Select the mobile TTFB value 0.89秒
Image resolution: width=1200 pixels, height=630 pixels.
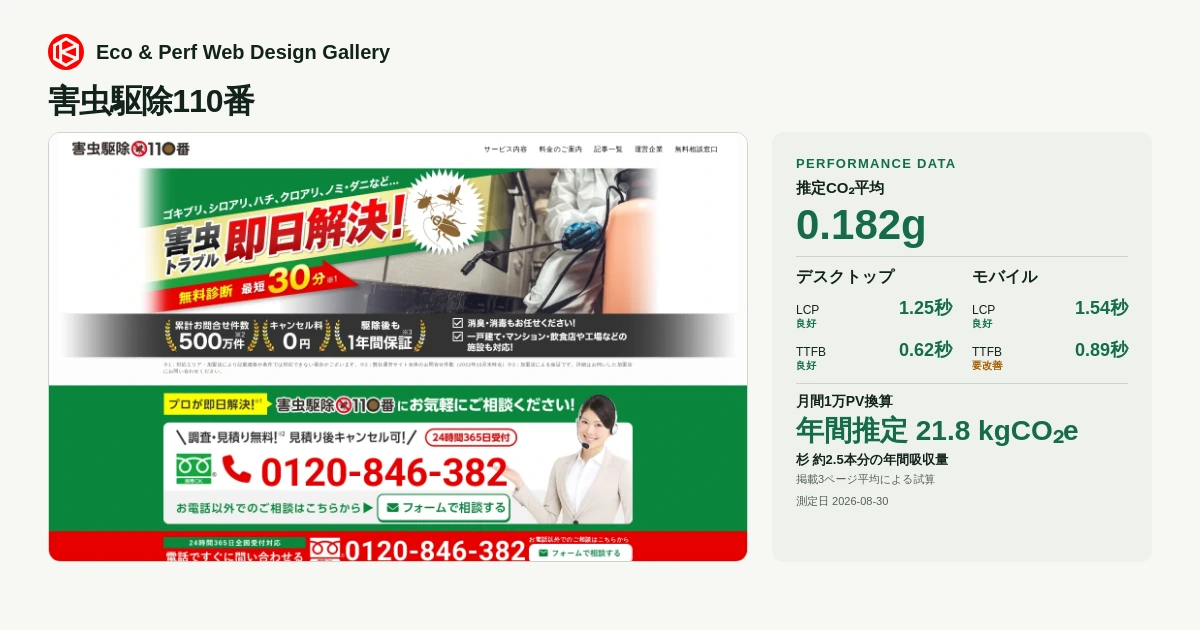point(1101,350)
